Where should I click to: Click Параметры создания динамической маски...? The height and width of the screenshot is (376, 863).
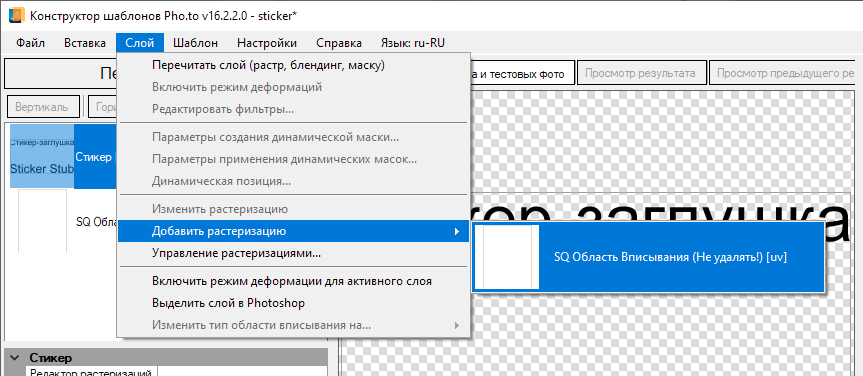(293, 138)
